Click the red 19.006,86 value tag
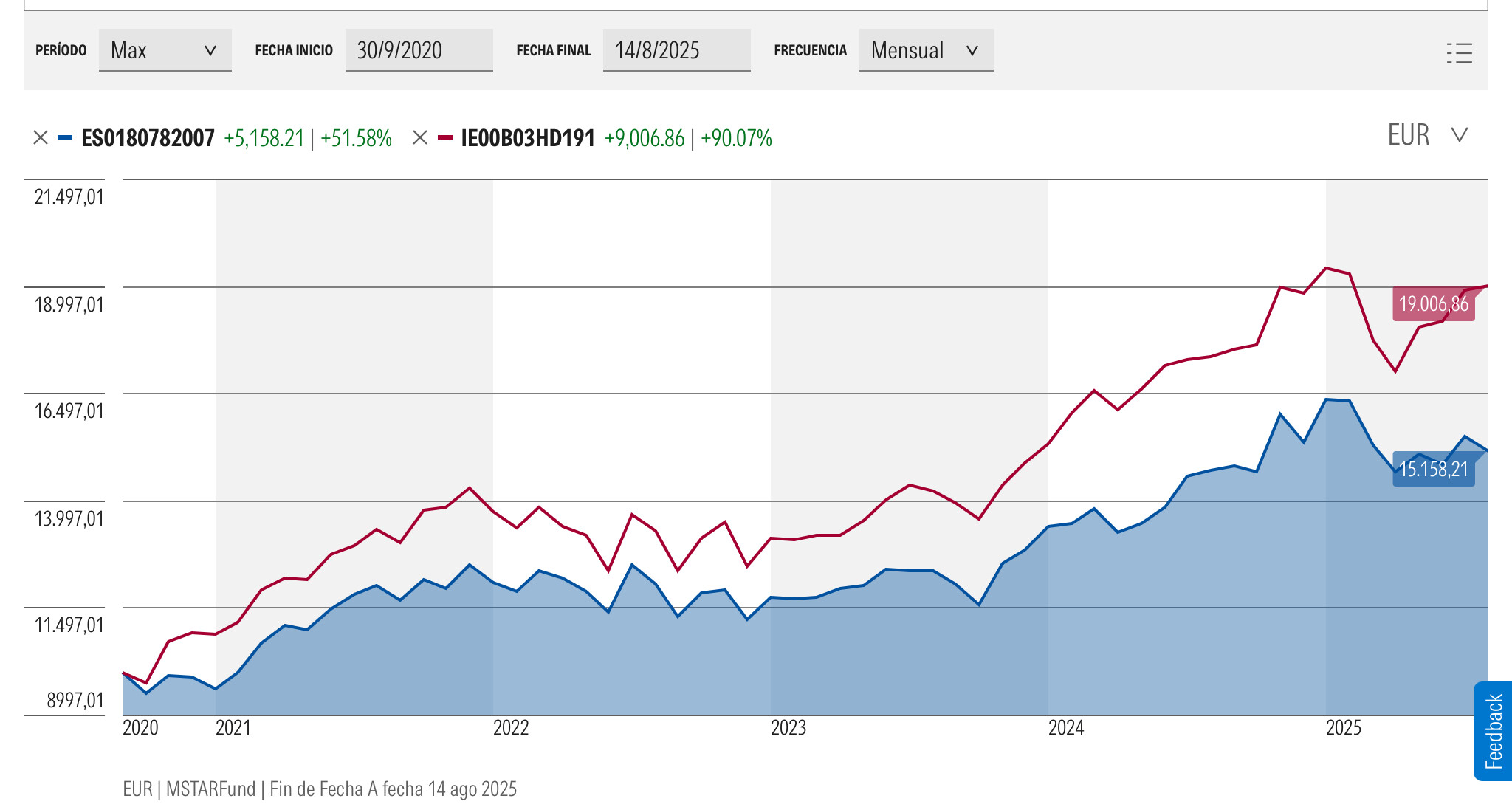1512x807 pixels. coord(1433,304)
